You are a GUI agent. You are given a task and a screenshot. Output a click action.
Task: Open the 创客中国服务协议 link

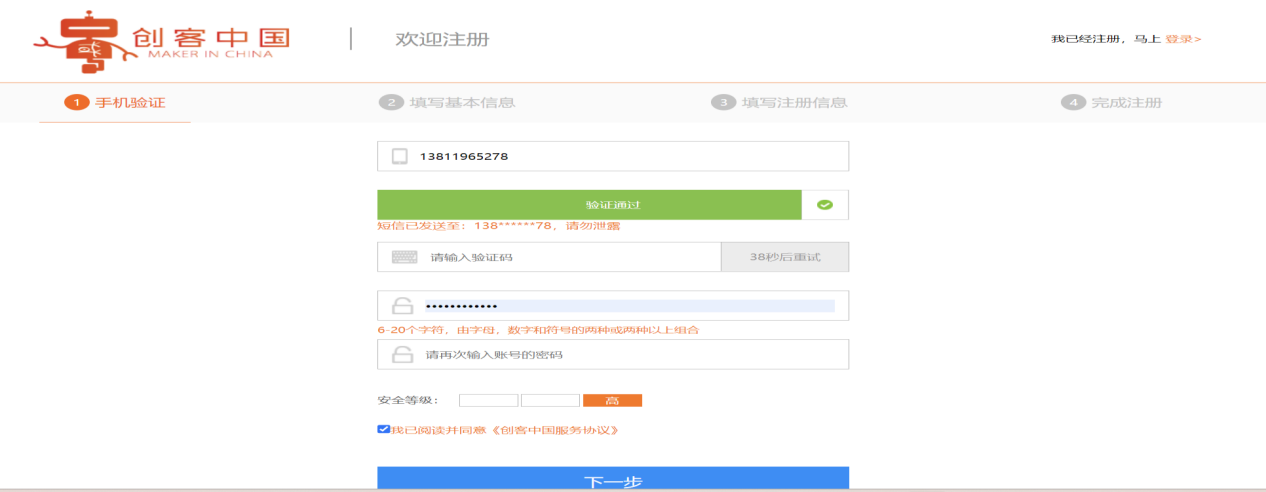tap(554, 430)
